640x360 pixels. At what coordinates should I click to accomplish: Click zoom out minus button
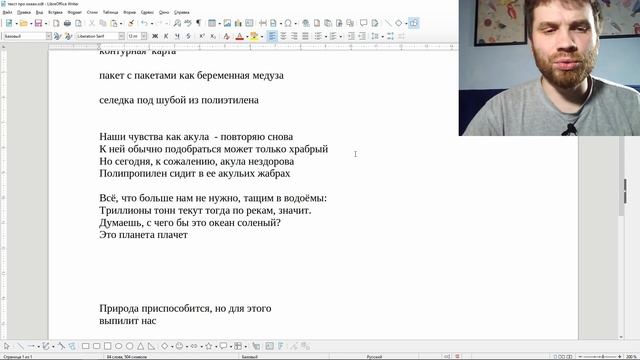click(580, 357)
